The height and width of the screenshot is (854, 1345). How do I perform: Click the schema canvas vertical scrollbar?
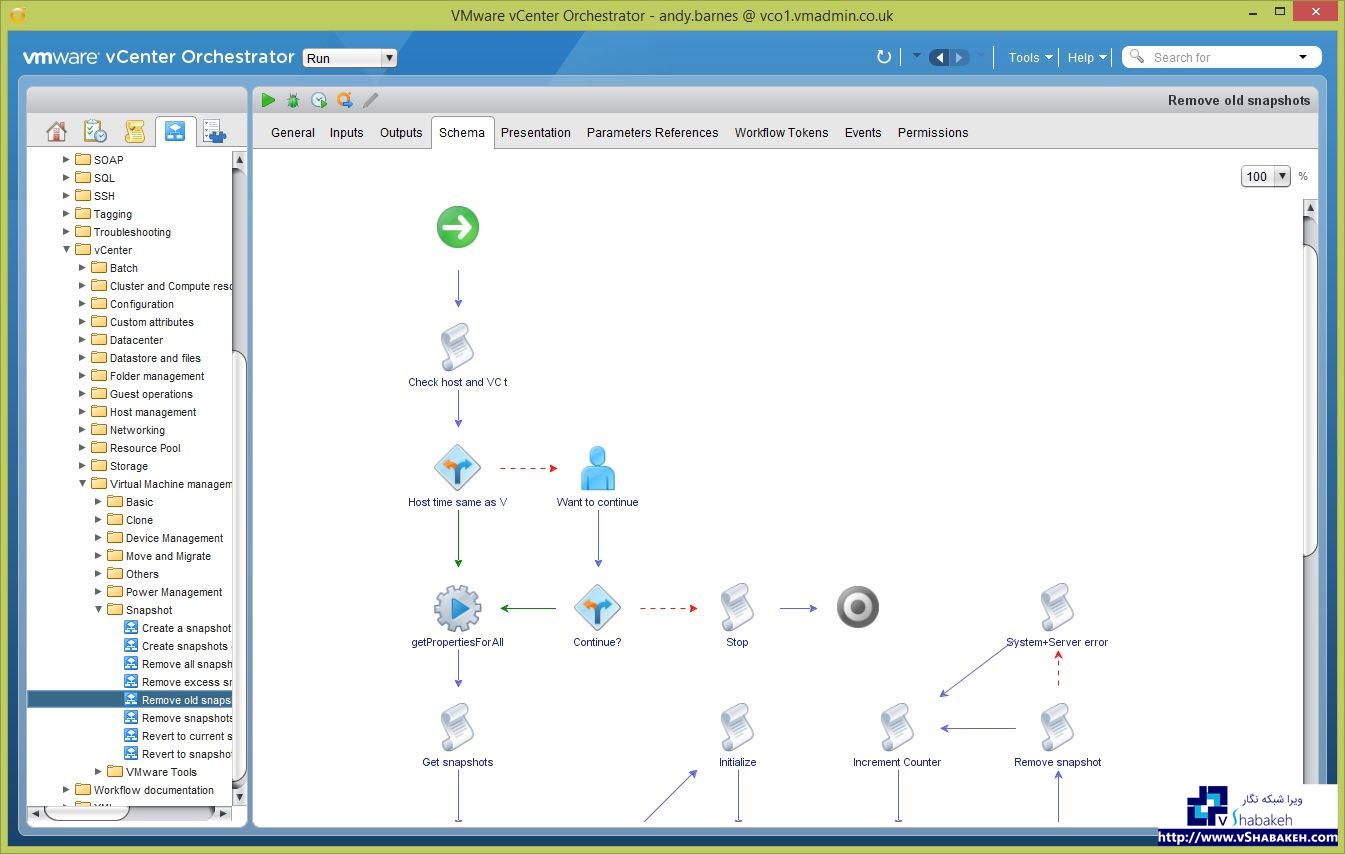pyautogui.click(x=1310, y=400)
